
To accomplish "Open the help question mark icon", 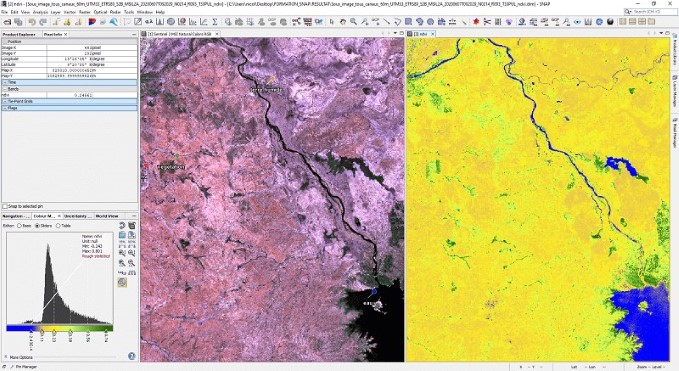I will point(132,356).
